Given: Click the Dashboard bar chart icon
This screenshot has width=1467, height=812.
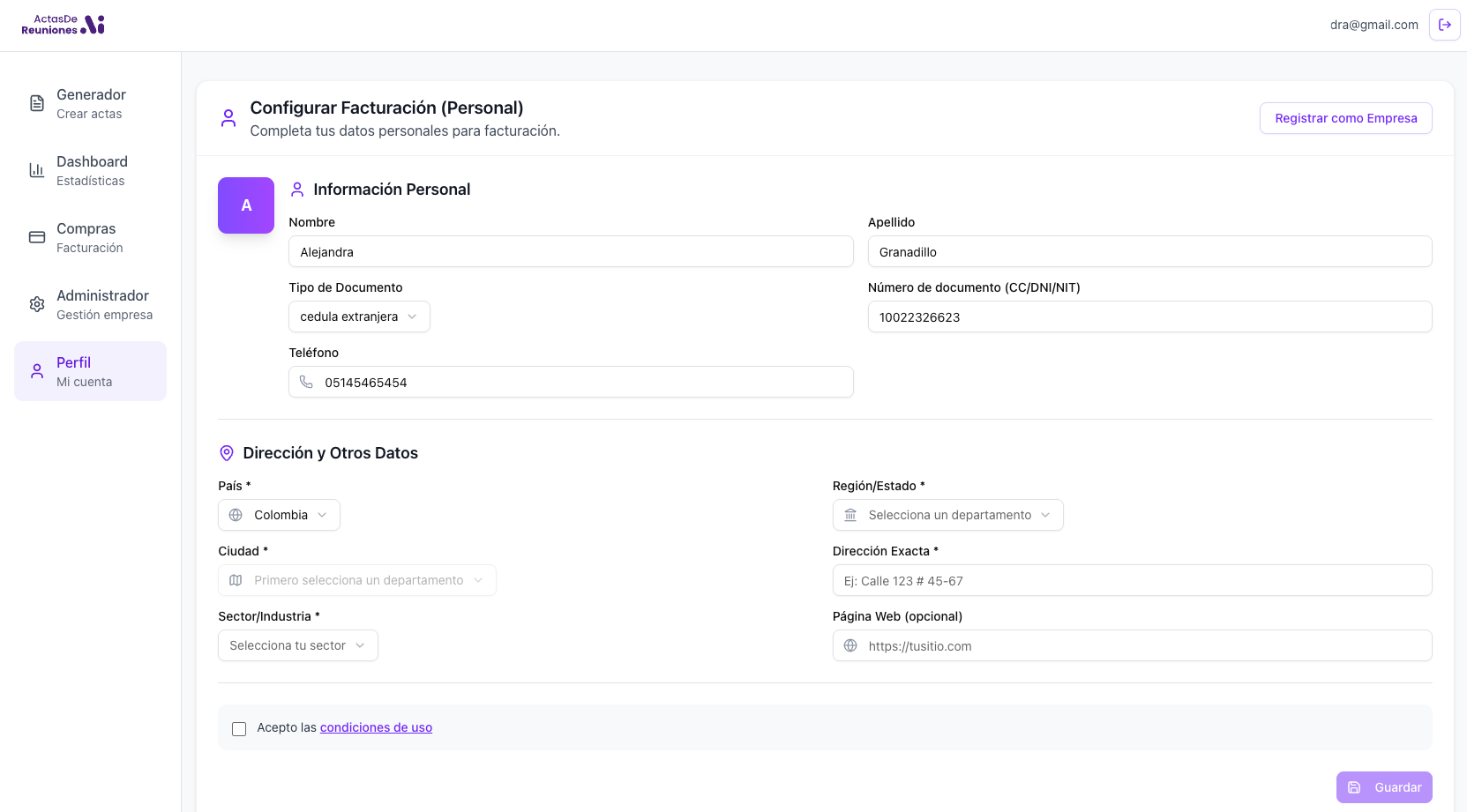Looking at the screenshot, I should (x=37, y=170).
